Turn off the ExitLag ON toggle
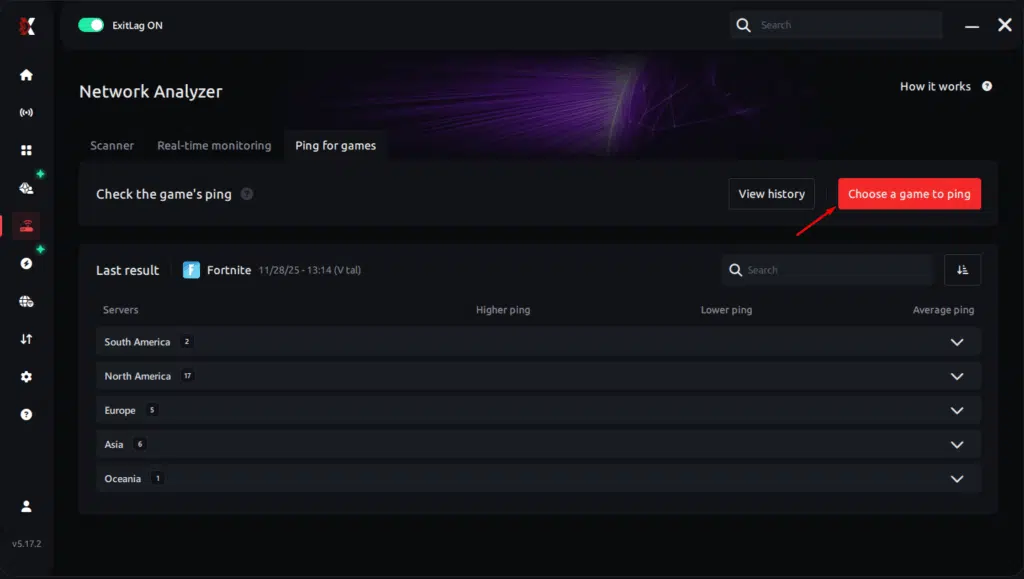 click(91, 25)
